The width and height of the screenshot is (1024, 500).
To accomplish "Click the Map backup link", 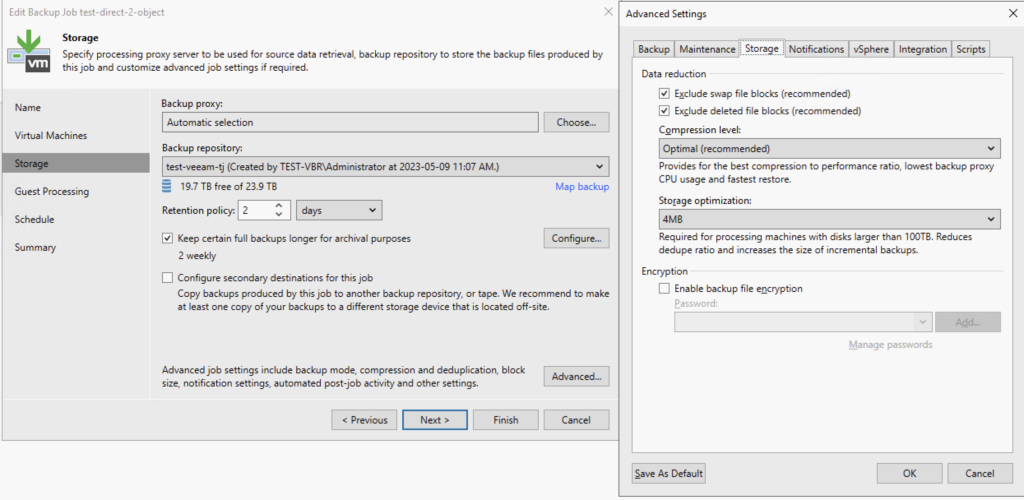I will point(581,187).
